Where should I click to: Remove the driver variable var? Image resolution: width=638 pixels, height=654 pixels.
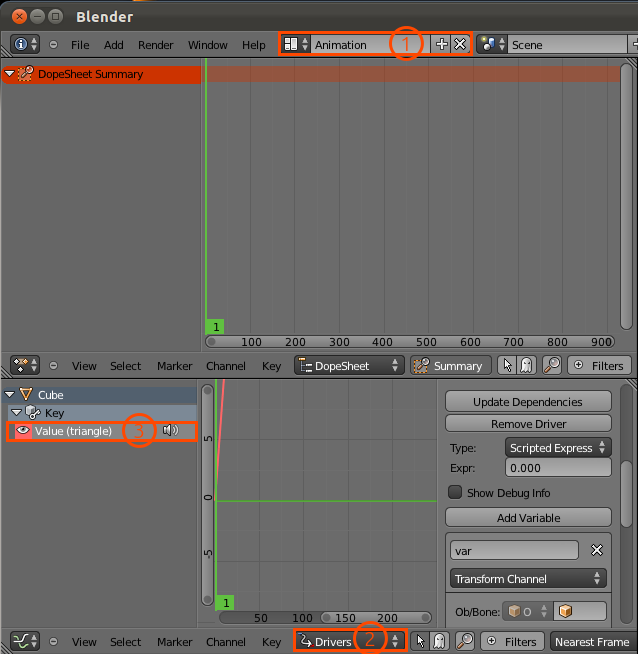pos(597,550)
